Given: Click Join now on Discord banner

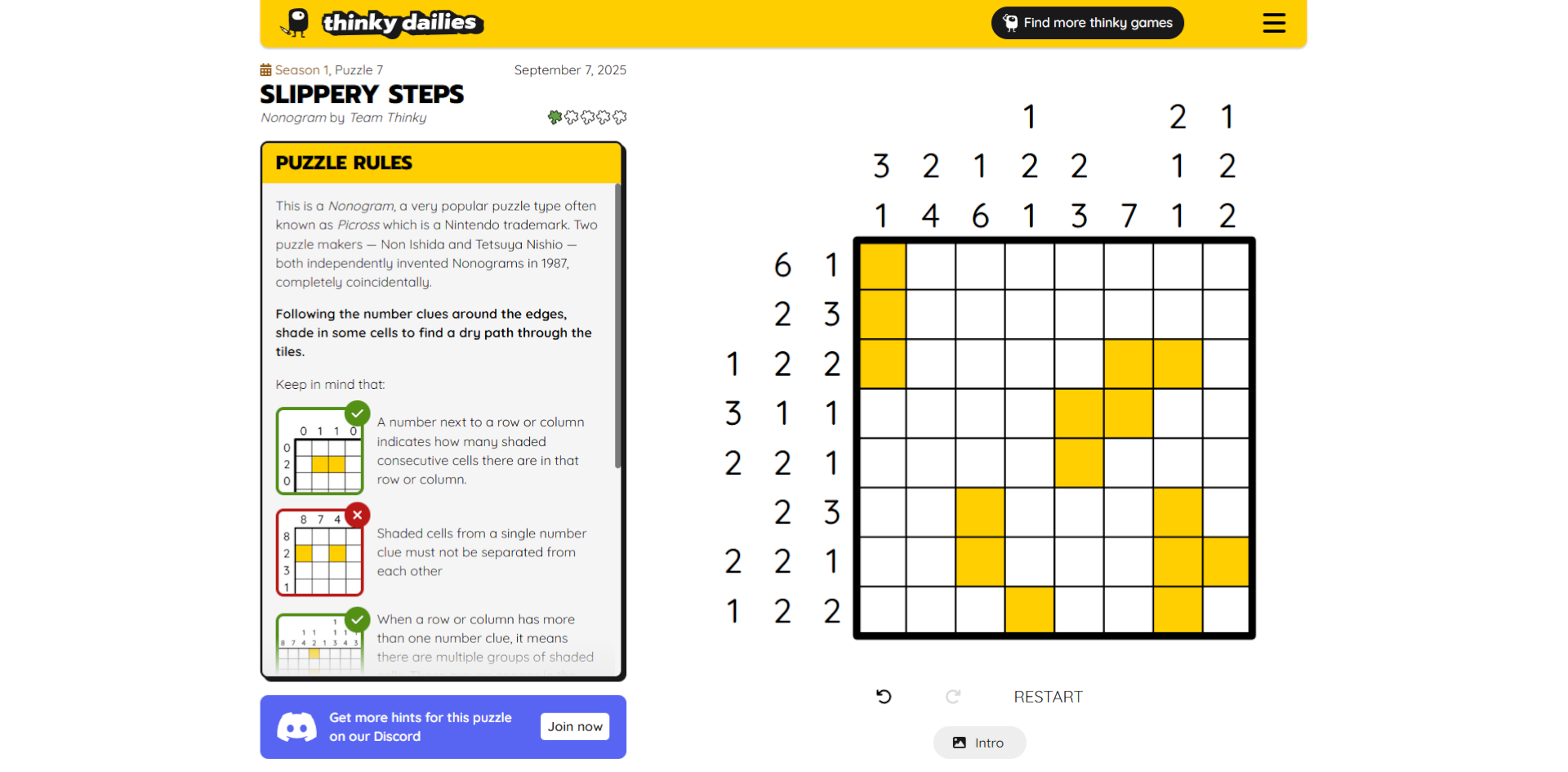Looking at the screenshot, I should click(575, 726).
